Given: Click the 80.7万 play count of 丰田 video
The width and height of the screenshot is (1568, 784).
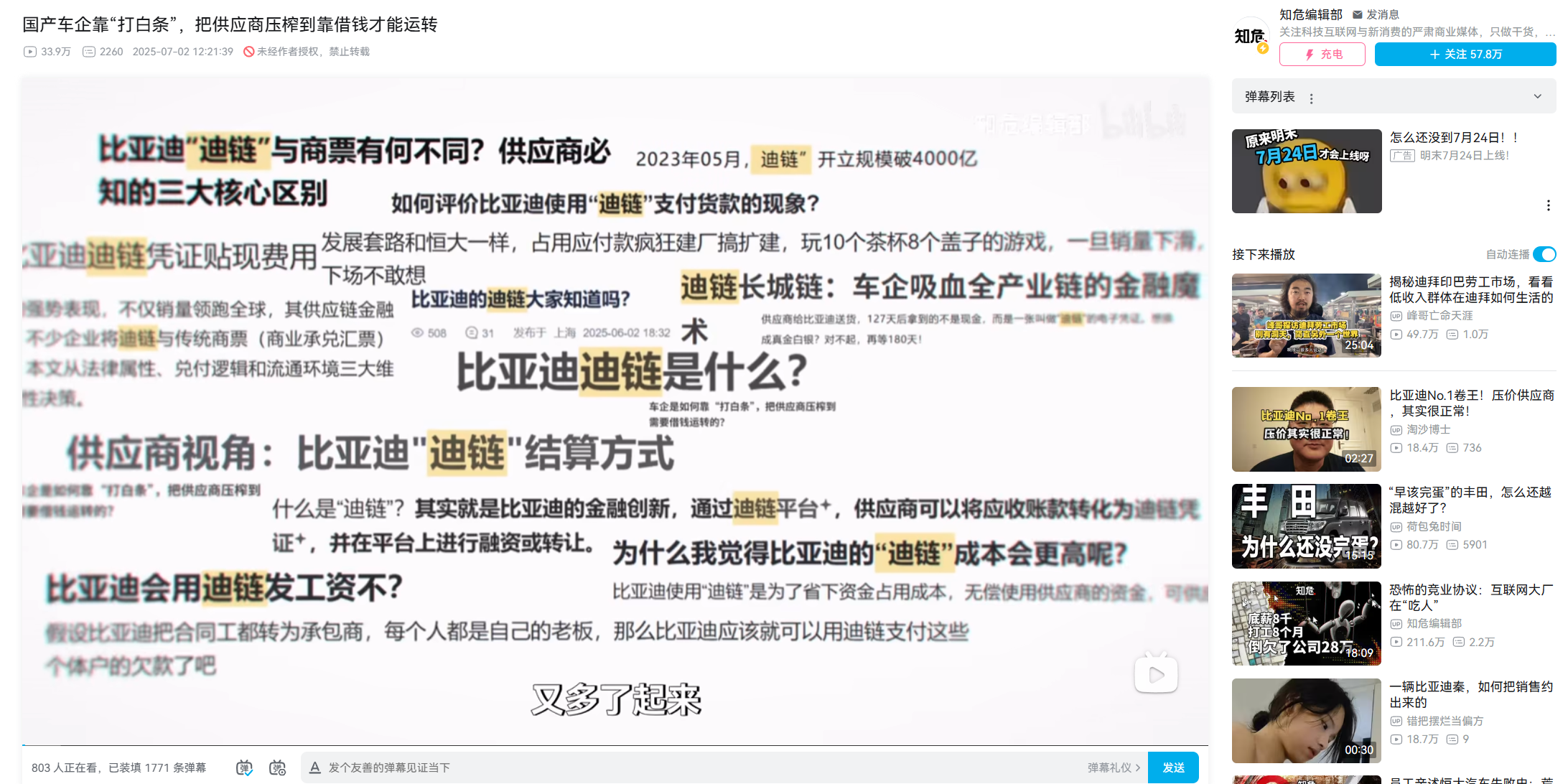Looking at the screenshot, I should (x=1414, y=545).
